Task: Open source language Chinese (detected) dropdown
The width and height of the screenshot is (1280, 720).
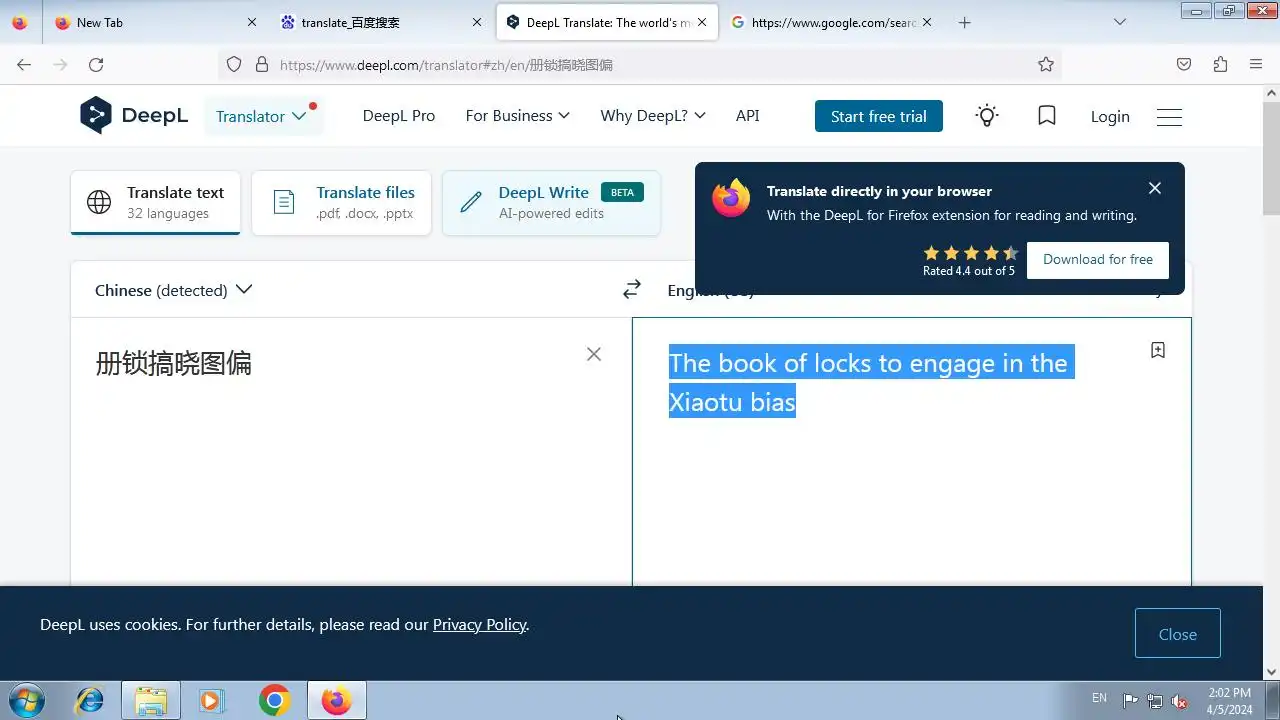Action: [173, 290]
